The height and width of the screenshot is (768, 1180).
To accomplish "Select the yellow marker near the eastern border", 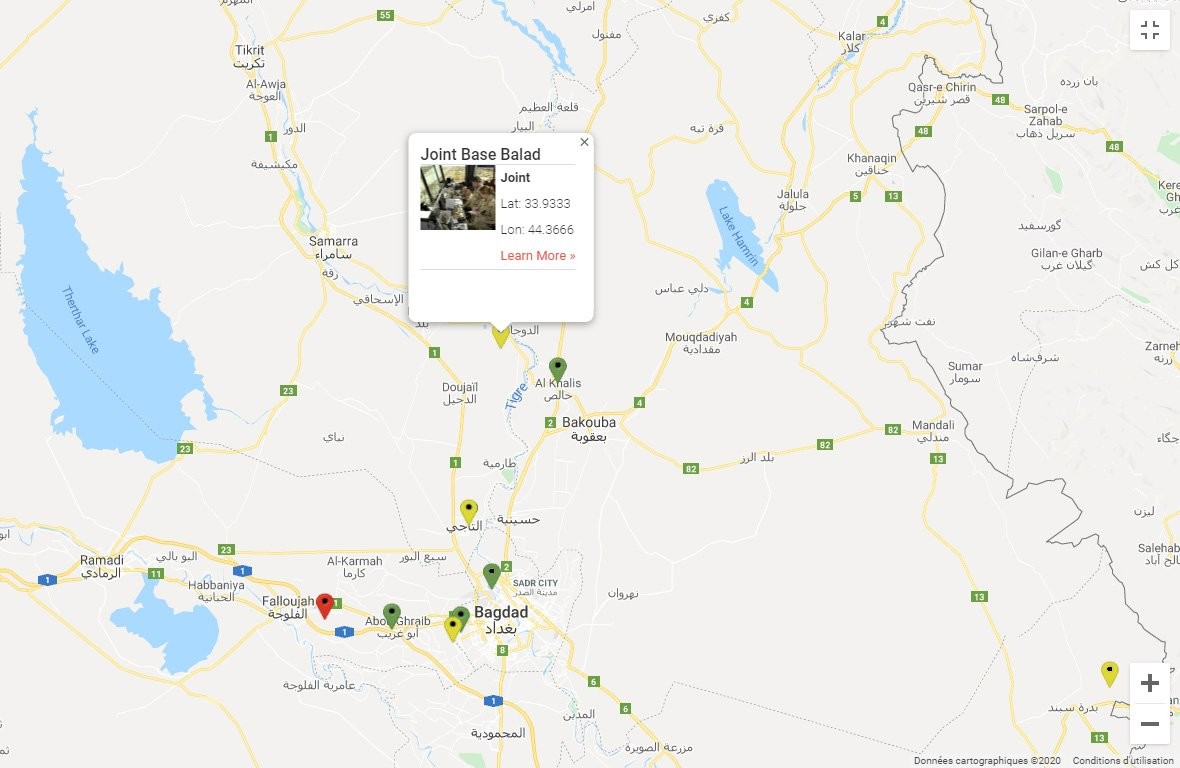I will pyautogui.click(x=1109, y=673).
